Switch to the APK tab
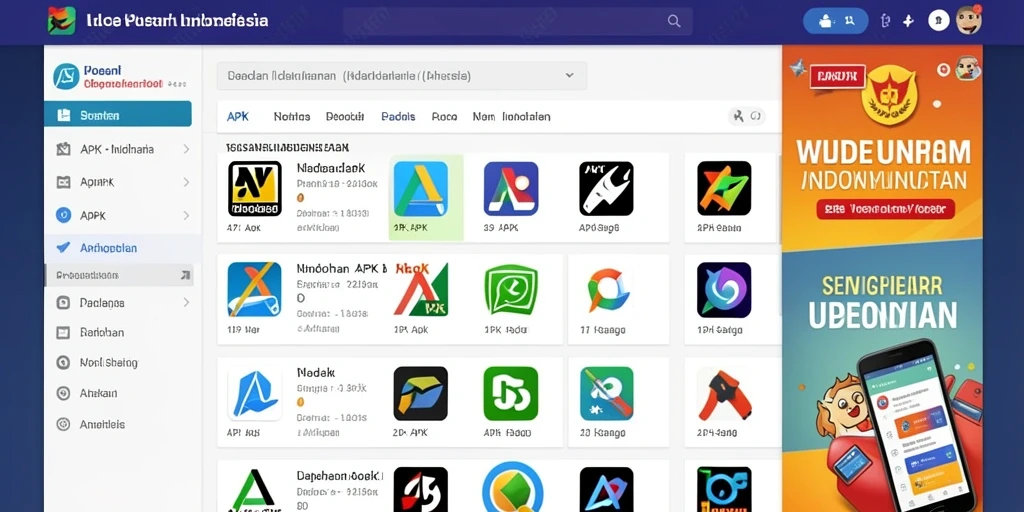This screenshot has height=512, width=1024. (238, 117)
